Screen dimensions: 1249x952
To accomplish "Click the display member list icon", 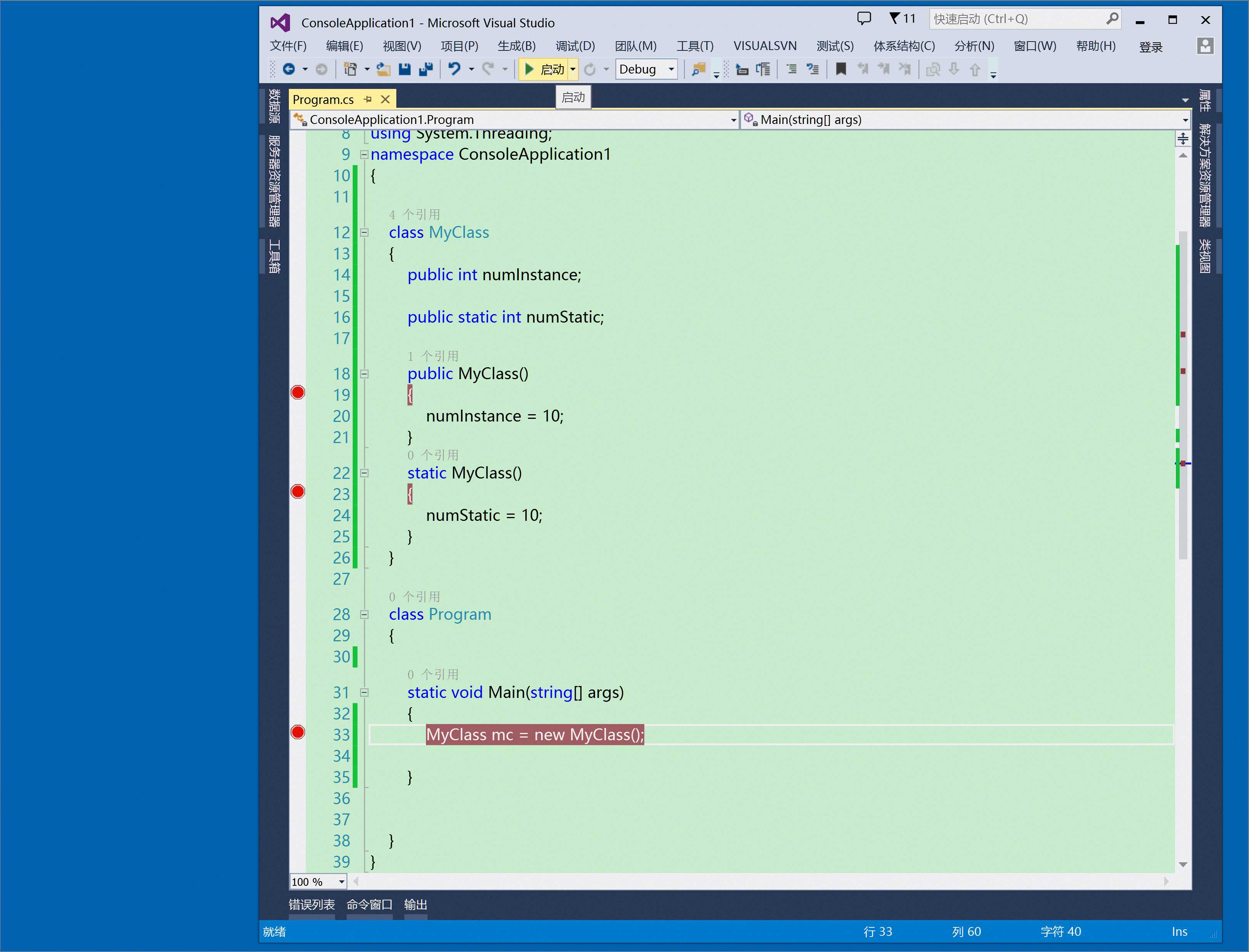I will pyautogui.click(x=741, y=69).
